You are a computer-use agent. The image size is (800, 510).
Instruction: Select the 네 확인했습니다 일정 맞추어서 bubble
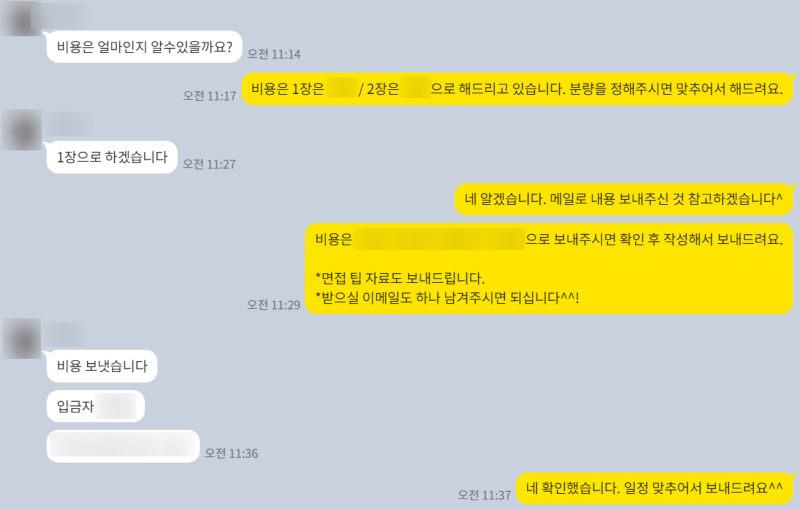[x=654, y=488]
